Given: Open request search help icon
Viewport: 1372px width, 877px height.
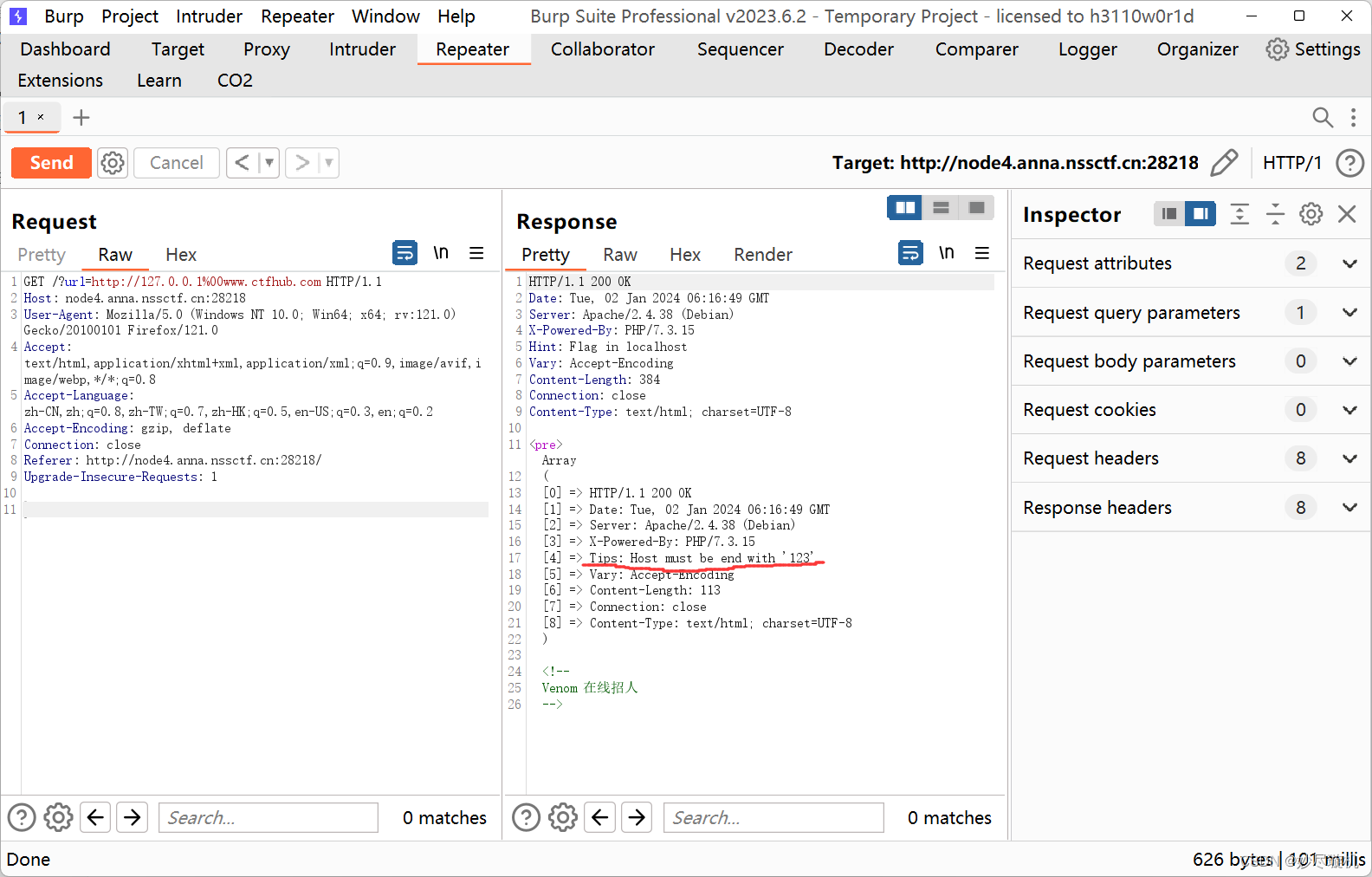Looking at the screenshot, I should tap(22, 817).
